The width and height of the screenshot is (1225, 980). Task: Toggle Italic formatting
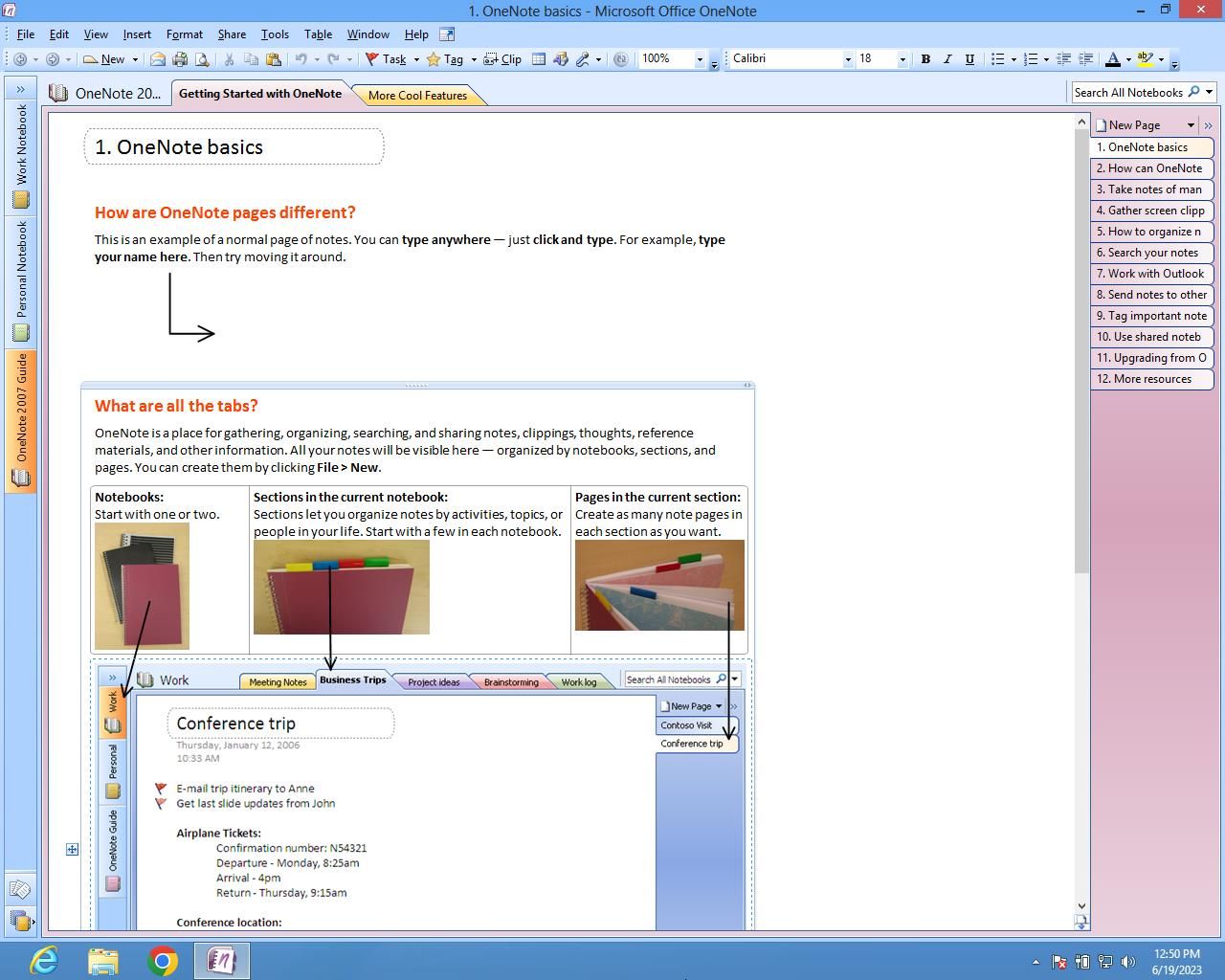point(947,59)
